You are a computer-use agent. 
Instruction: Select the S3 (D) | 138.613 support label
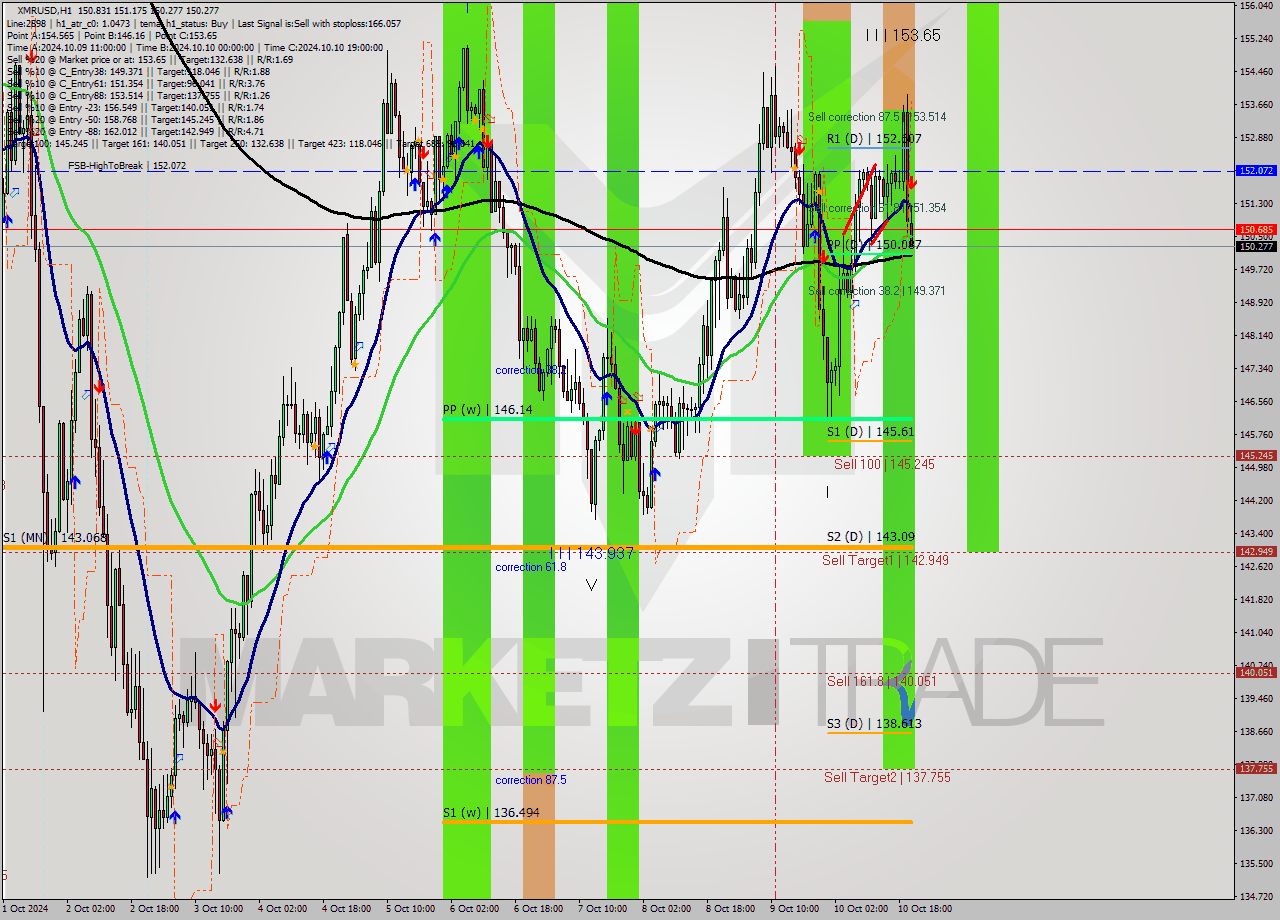[874, 724]
